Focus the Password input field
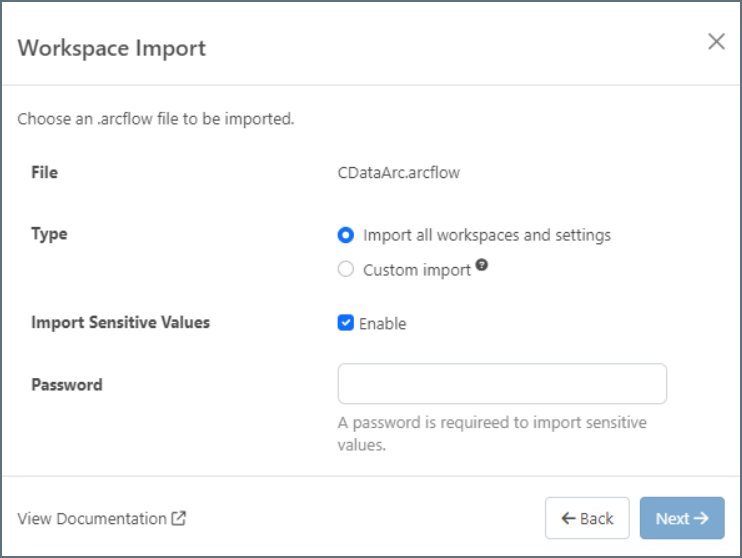 click(502, 384)
